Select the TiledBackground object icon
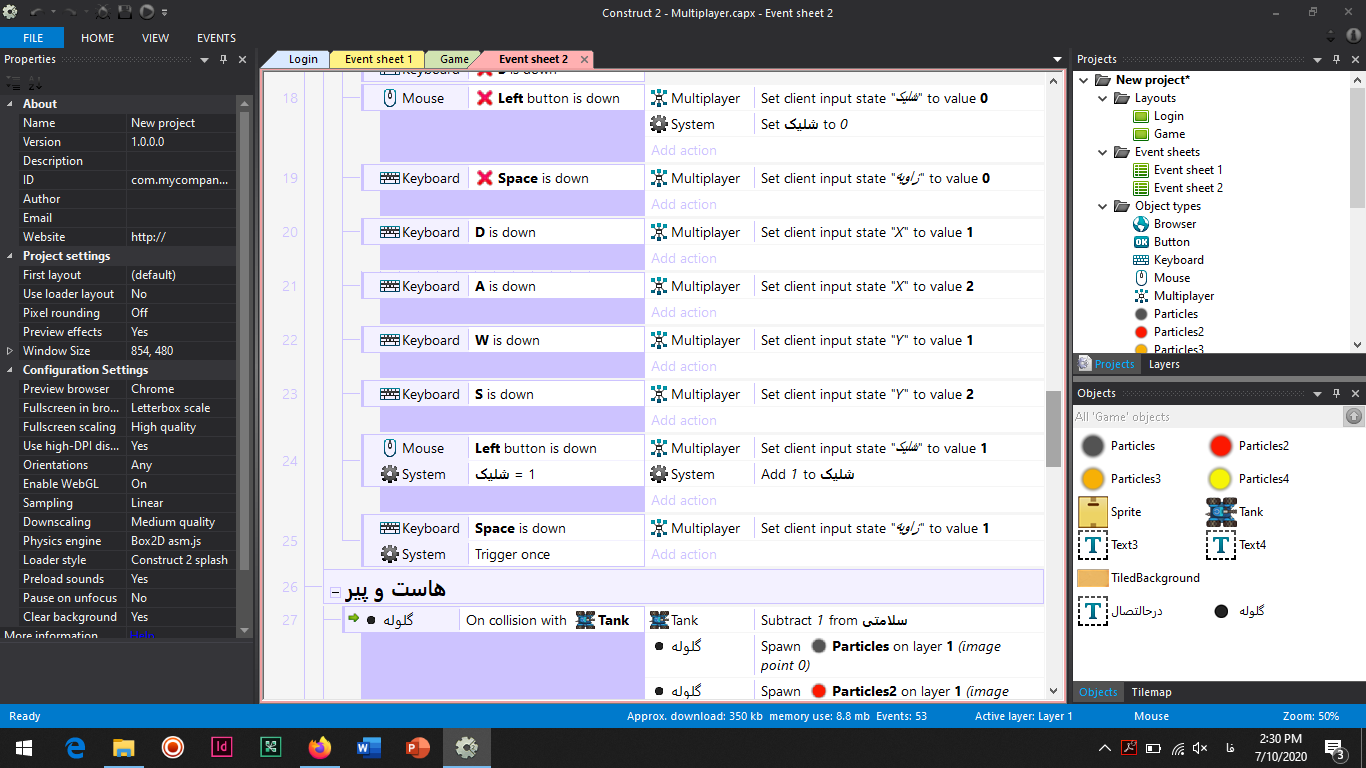The width and height of the screenshot is (1366, 768). (x=1093, y=578)
